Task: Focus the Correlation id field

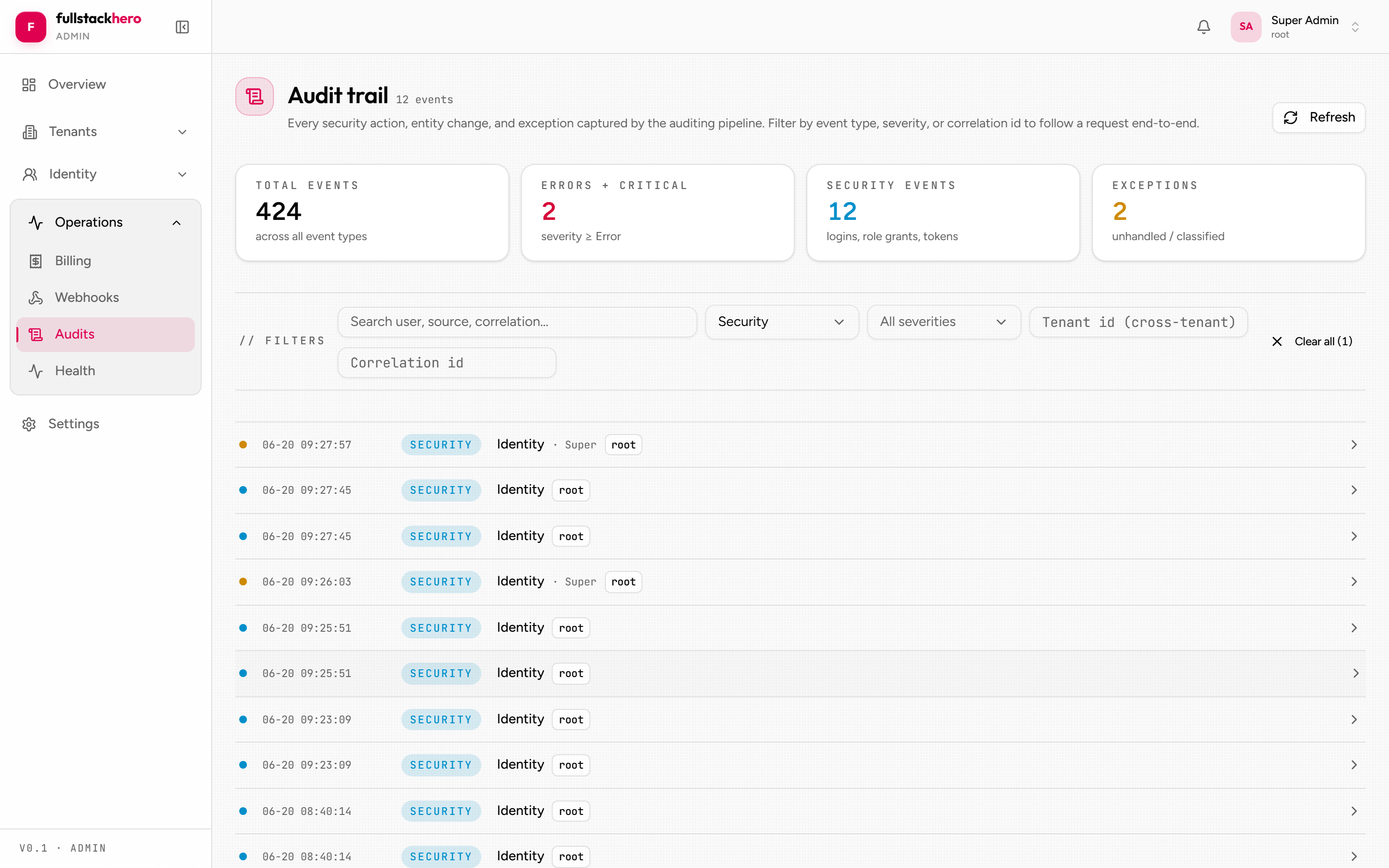Action: click(x=447, y=363)
